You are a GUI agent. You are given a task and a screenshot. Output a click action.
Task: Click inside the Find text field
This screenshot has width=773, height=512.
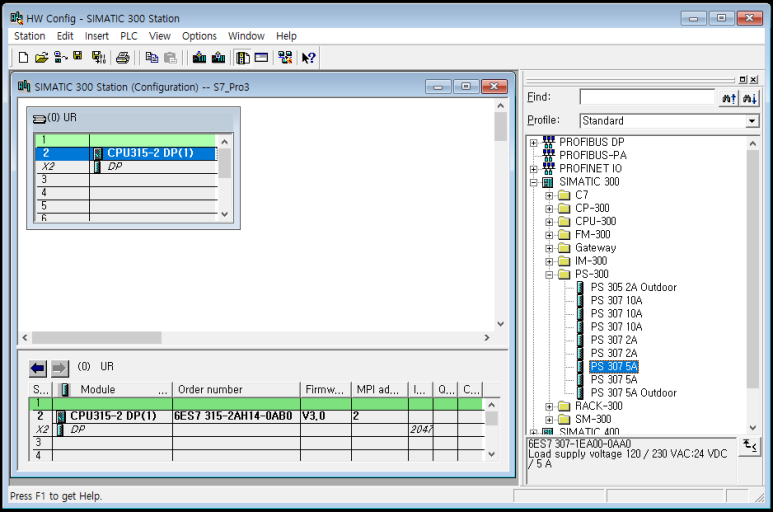click(x=647, y=98)
